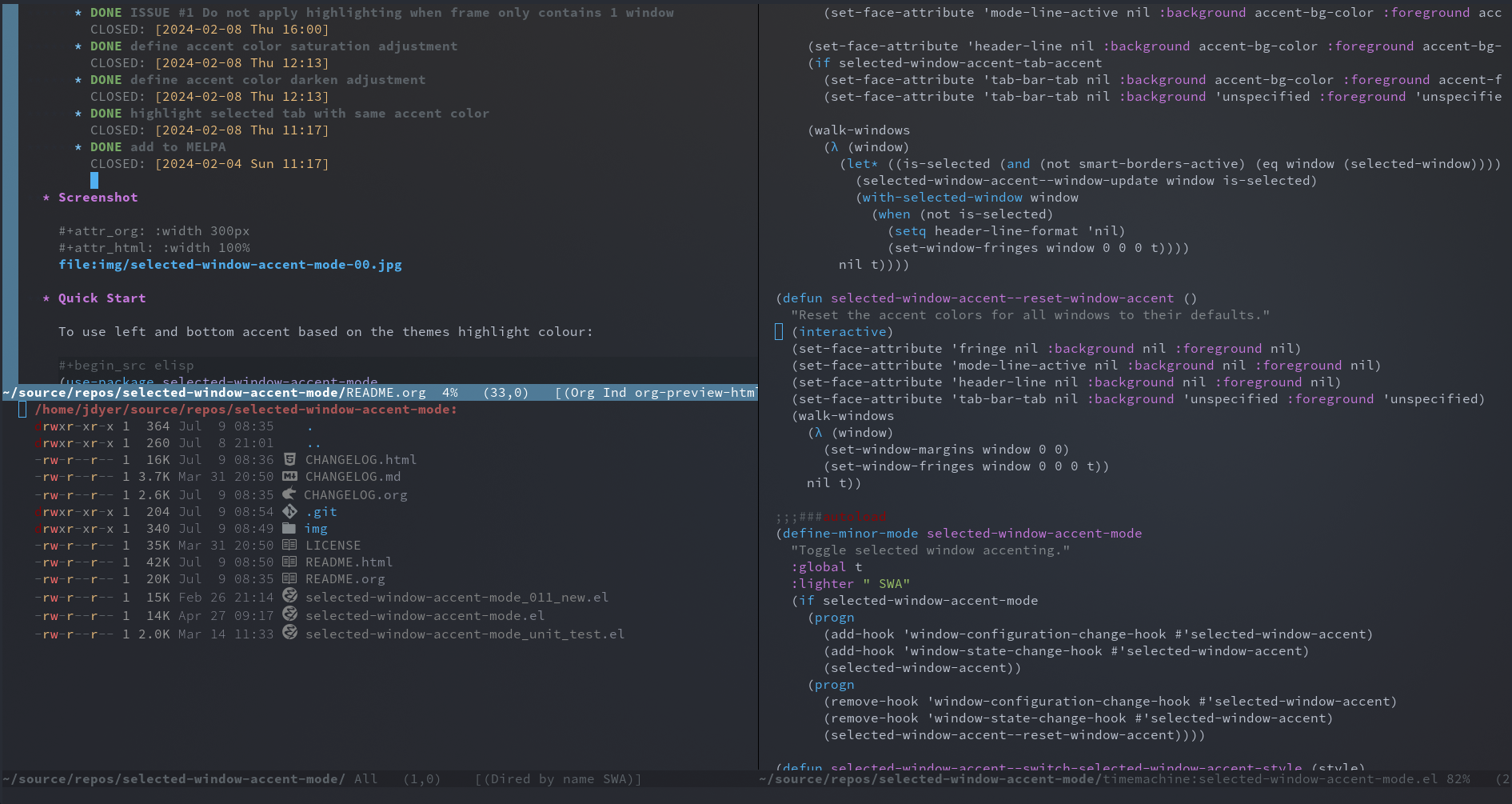Click 'selected-window-accent--reset-window-accent' function name in the defun line
Viewport: 1512px width, 804px height.
tap(1002, 298)
